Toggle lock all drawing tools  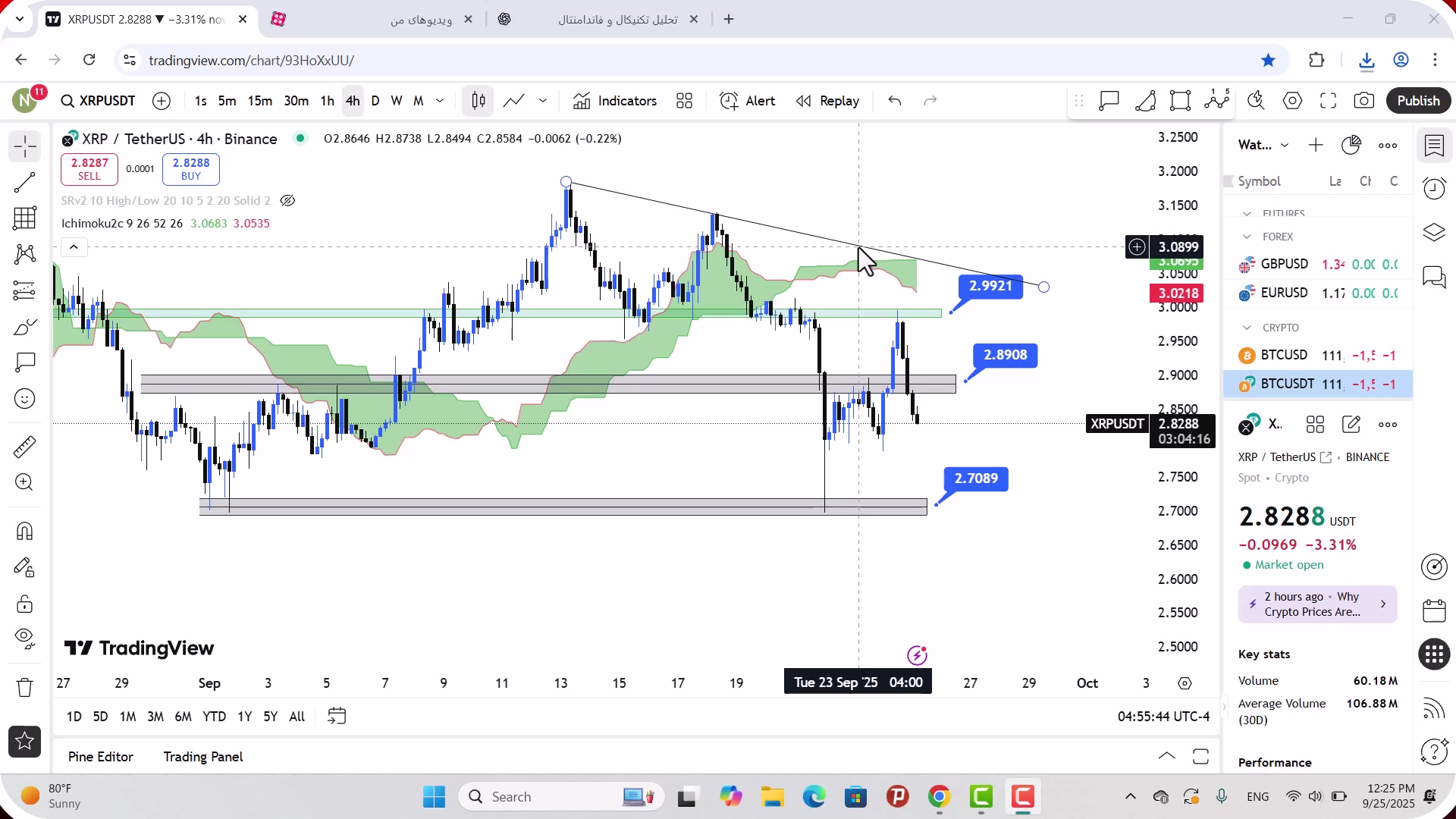click(24, 604)
